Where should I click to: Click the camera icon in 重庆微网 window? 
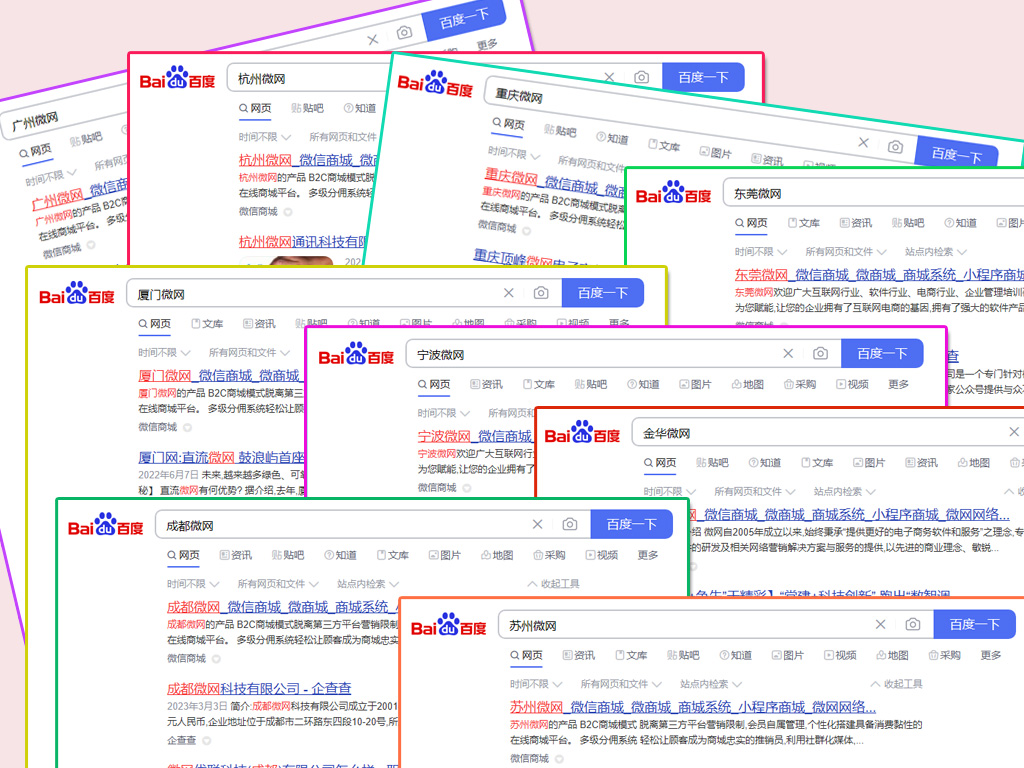895,147
